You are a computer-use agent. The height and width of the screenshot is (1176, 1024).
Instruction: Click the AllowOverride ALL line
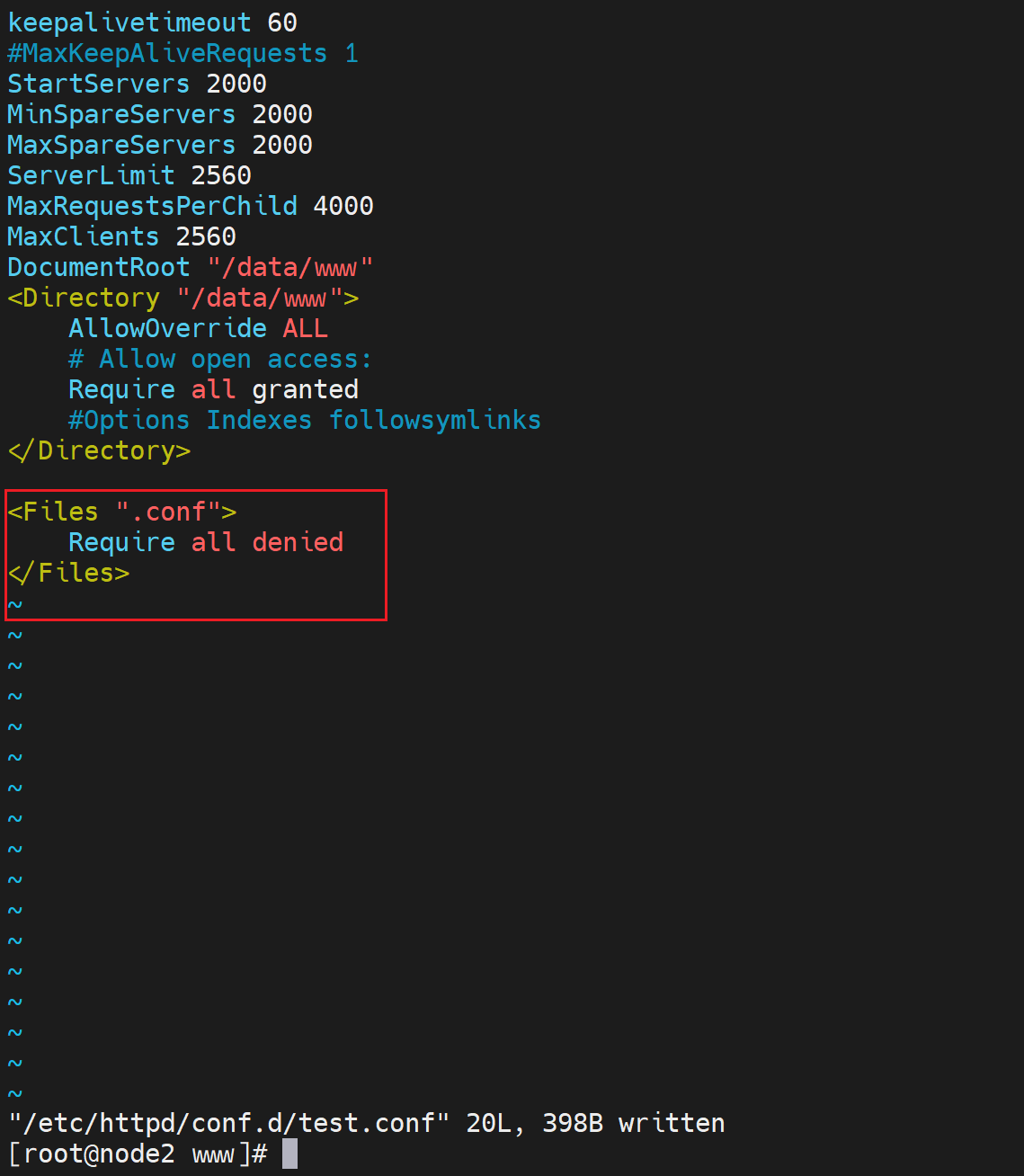pos(198,328)
